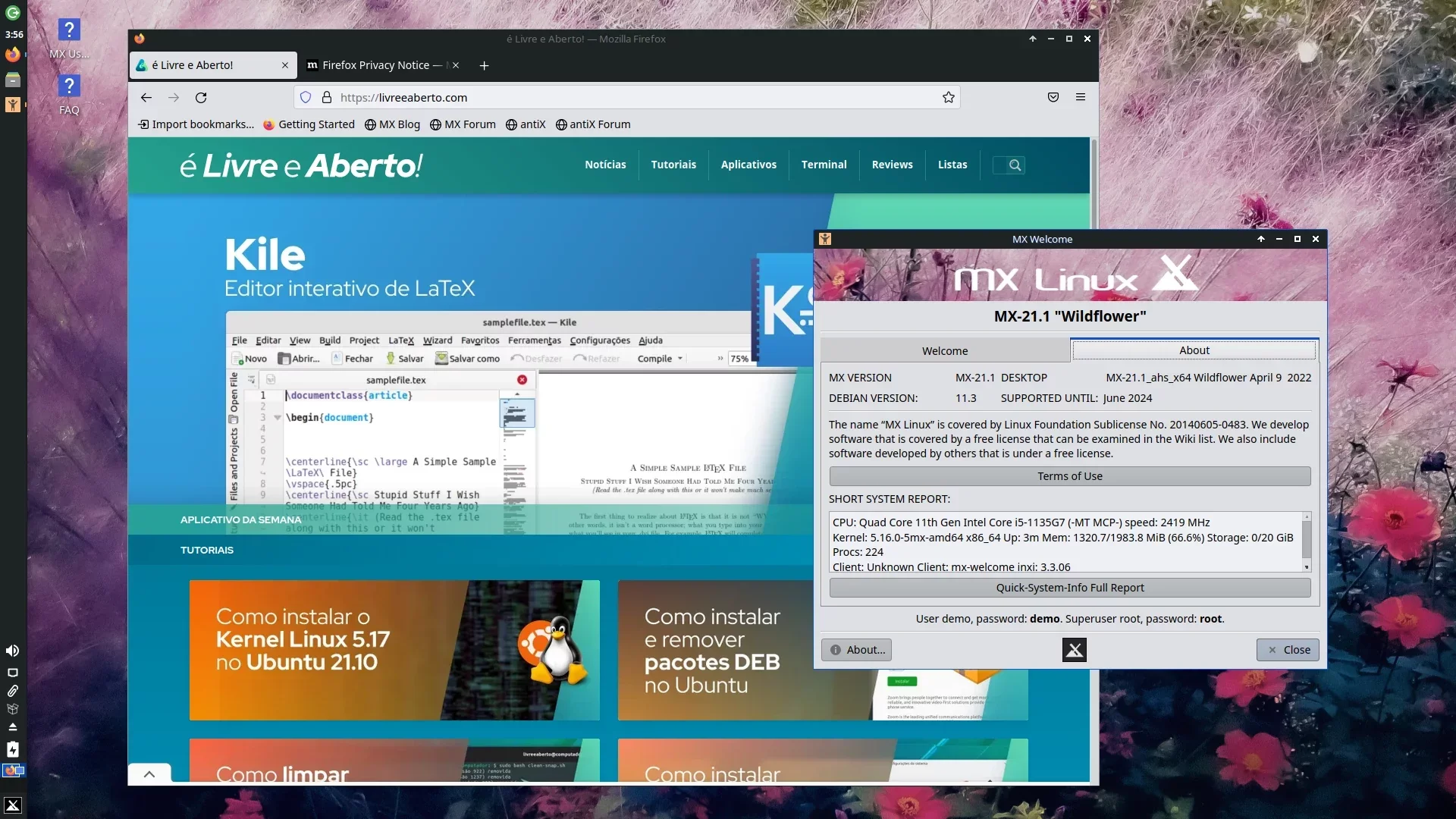The width and height of the screenshot is (1456, 819).
Task: Click the green logout icon in panel
Action: (x=13, y=13)
